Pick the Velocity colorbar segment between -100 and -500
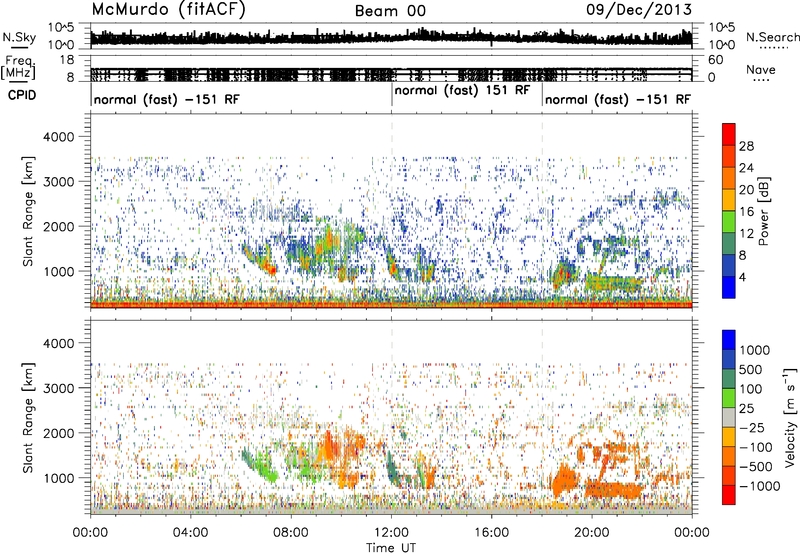 tap(729, 457)
